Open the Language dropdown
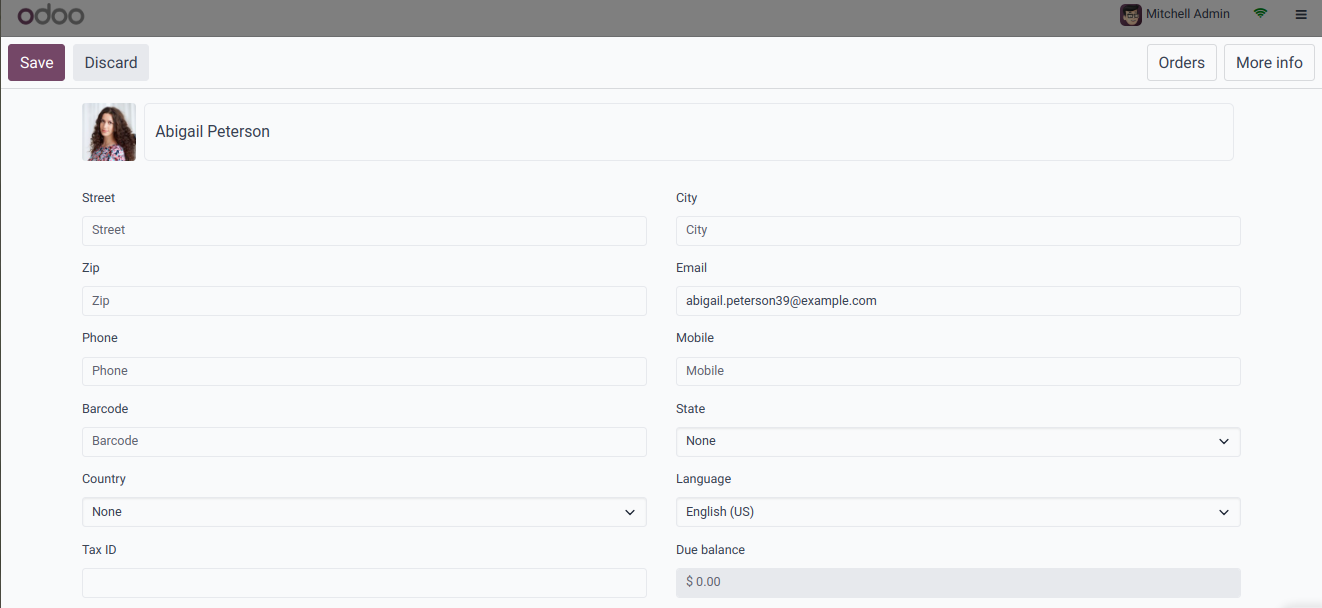 tap(958, 512)
